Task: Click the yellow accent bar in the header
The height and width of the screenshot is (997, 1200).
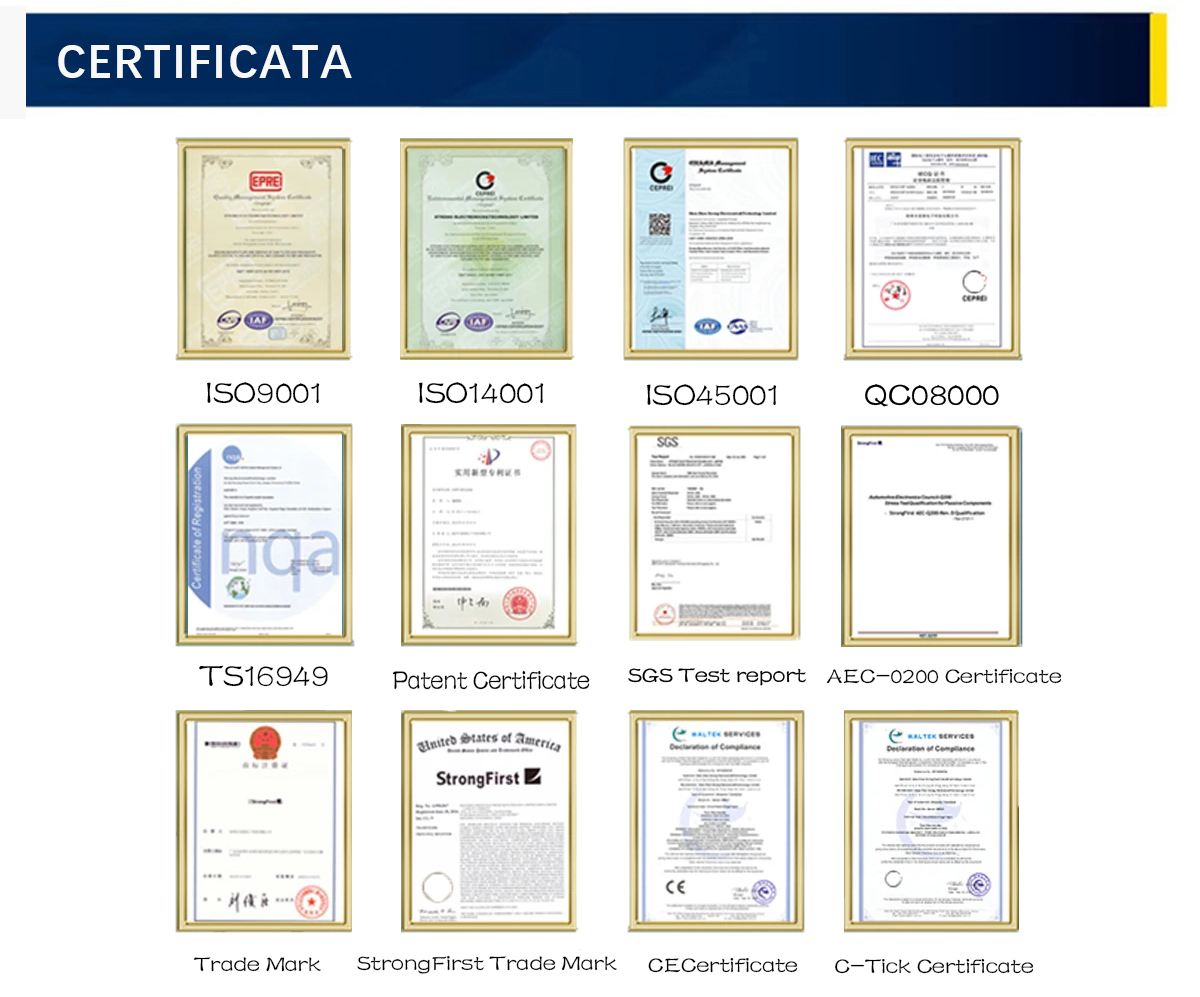Action: click(1158, 62)
